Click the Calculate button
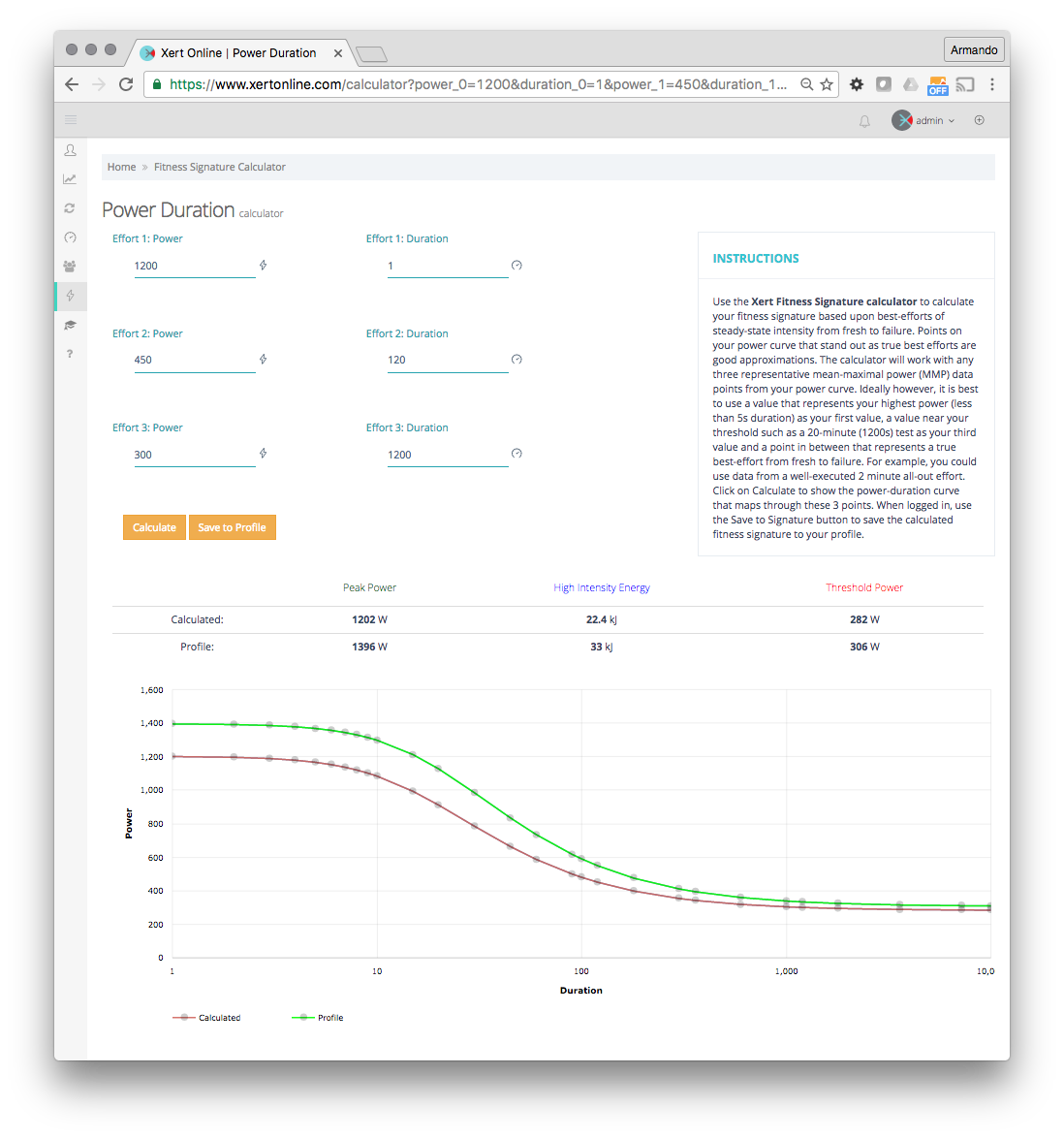The image size is (1064, 1138). pos(154,527)
